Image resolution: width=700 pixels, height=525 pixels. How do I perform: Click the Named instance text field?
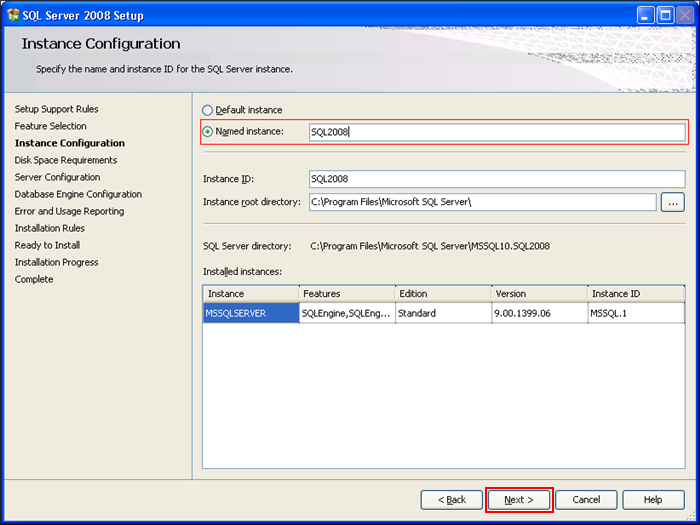pyautogui.click(x=496, y=132)
